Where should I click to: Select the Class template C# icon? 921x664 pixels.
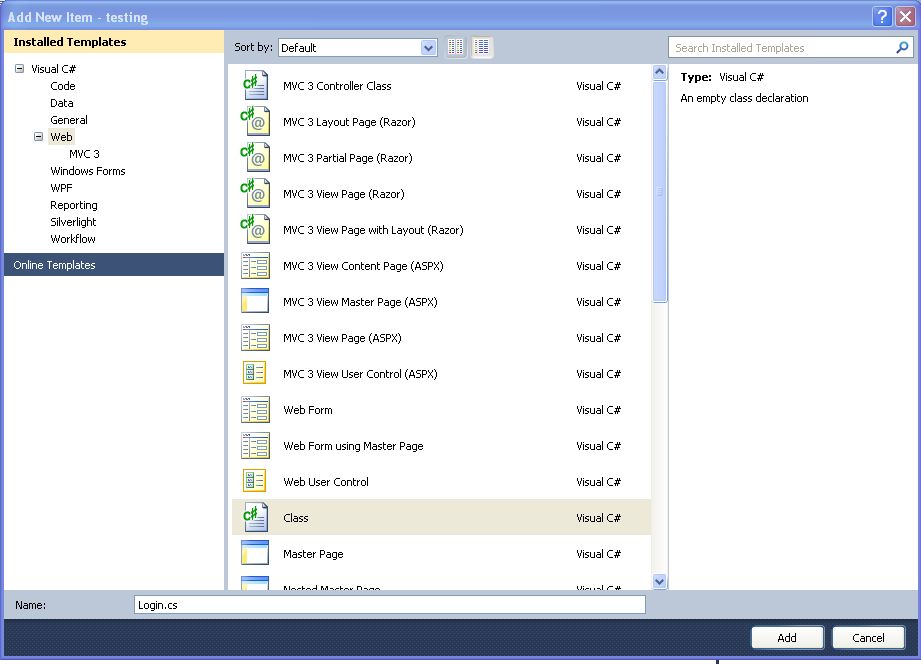coord(255,517)
